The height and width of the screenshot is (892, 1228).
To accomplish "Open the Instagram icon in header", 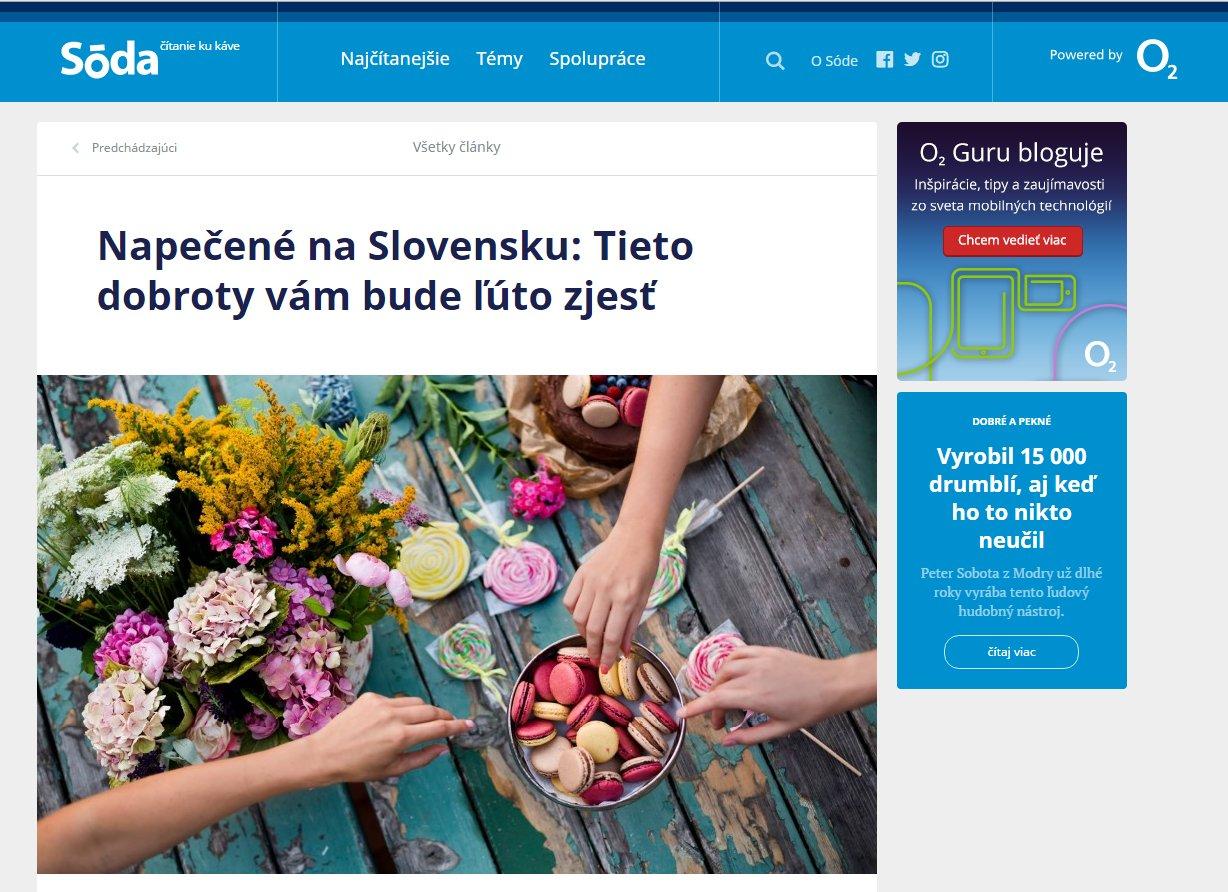I will click(x=940, y=59).
